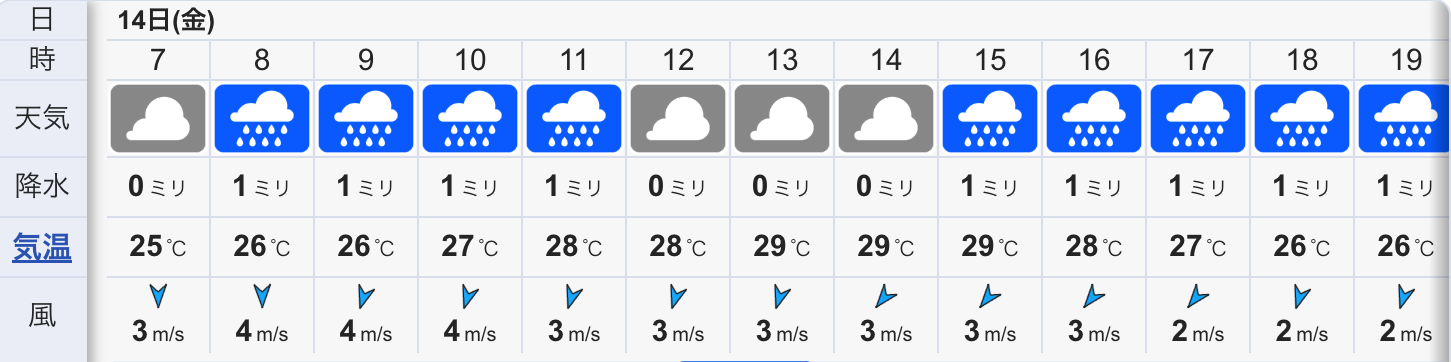Select the 1ミリ precipitation value at 11 o'clock

coord(574,186)
